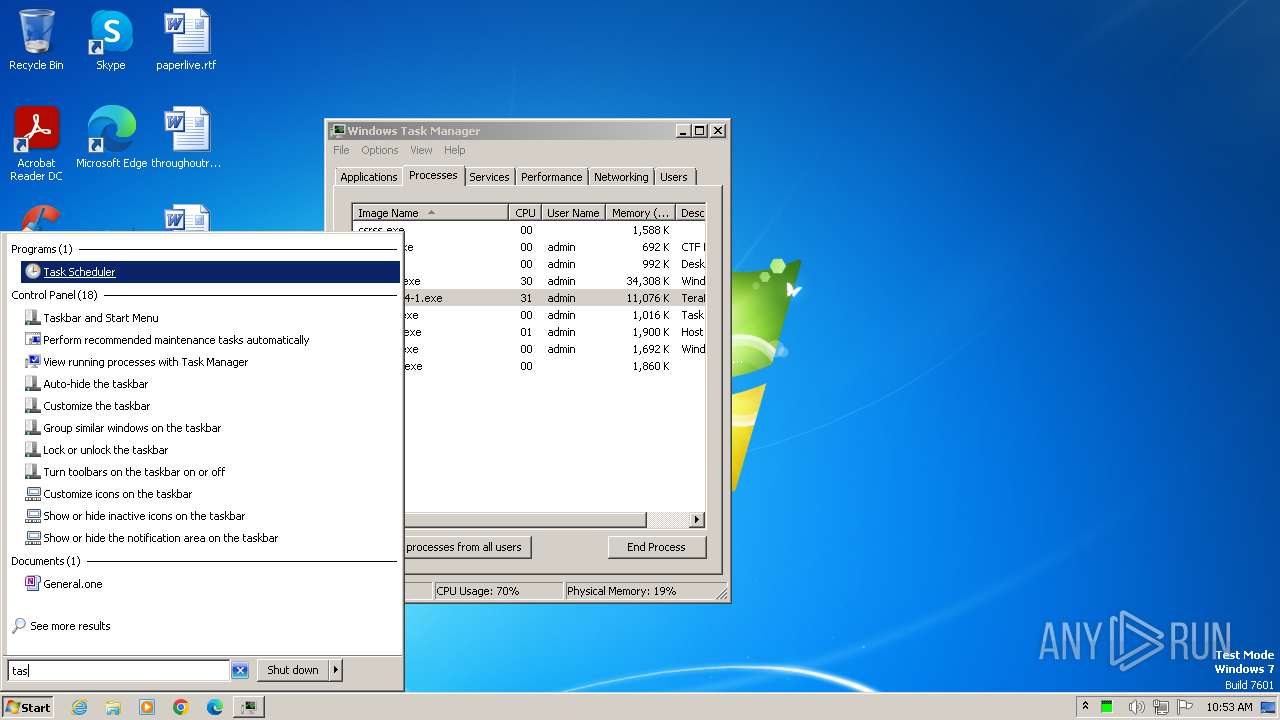The image size is (1280, 720).
Task: Sort processes by CPU column
Action: 525,213
